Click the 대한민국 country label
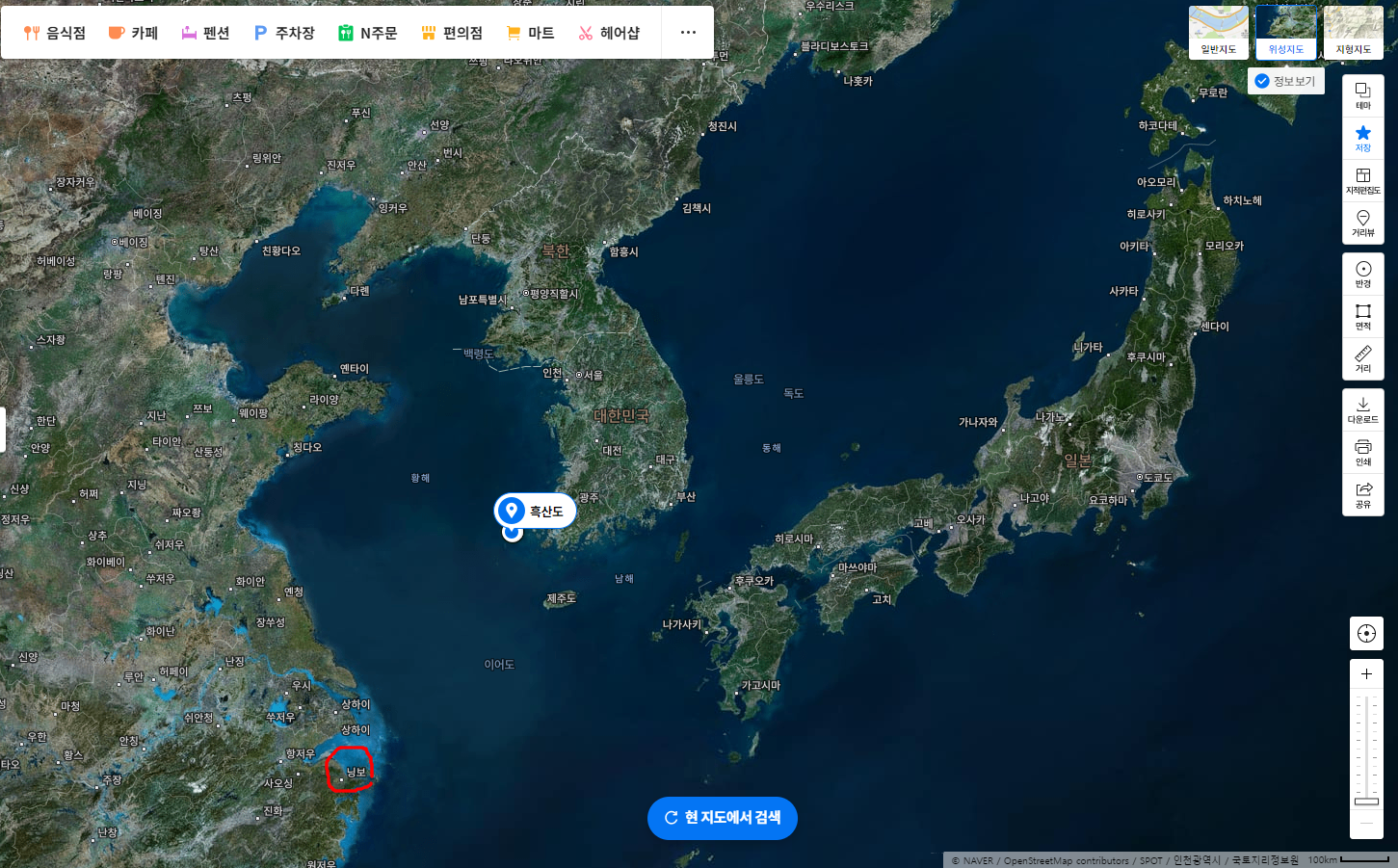Image resolution: width=1398 pixels, height=868 pixels. pyautogui.click(x=622, y=415)
